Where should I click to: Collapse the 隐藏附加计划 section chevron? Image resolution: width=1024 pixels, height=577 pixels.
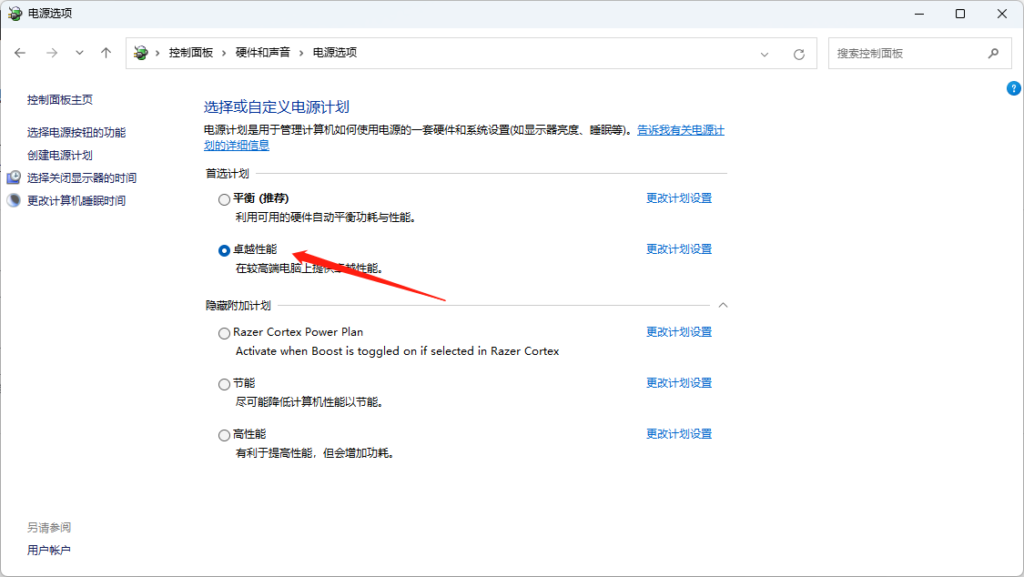(723, 304)
